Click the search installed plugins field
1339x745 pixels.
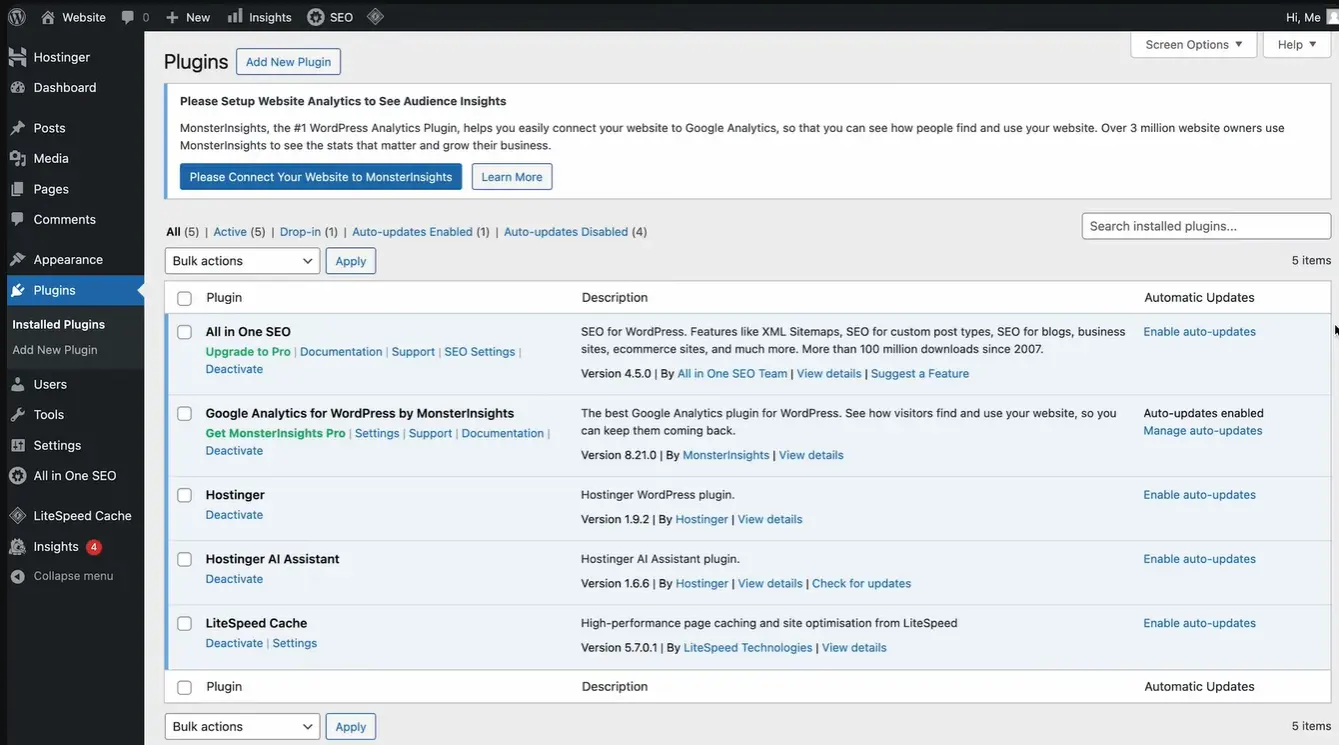pyautogui.click(x=1206, y=224)
